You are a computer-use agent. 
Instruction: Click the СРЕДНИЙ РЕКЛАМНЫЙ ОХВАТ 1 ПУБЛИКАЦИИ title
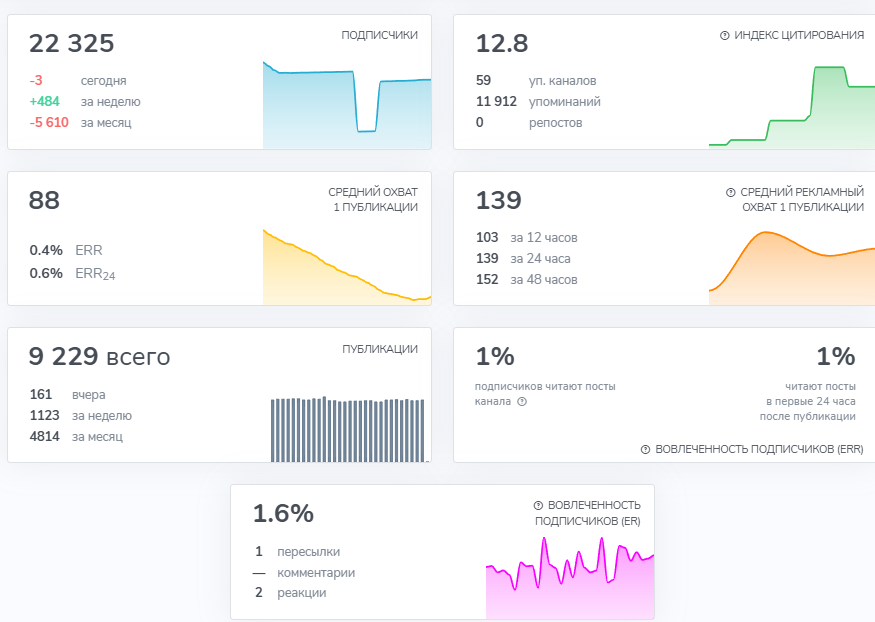(802, 200)
